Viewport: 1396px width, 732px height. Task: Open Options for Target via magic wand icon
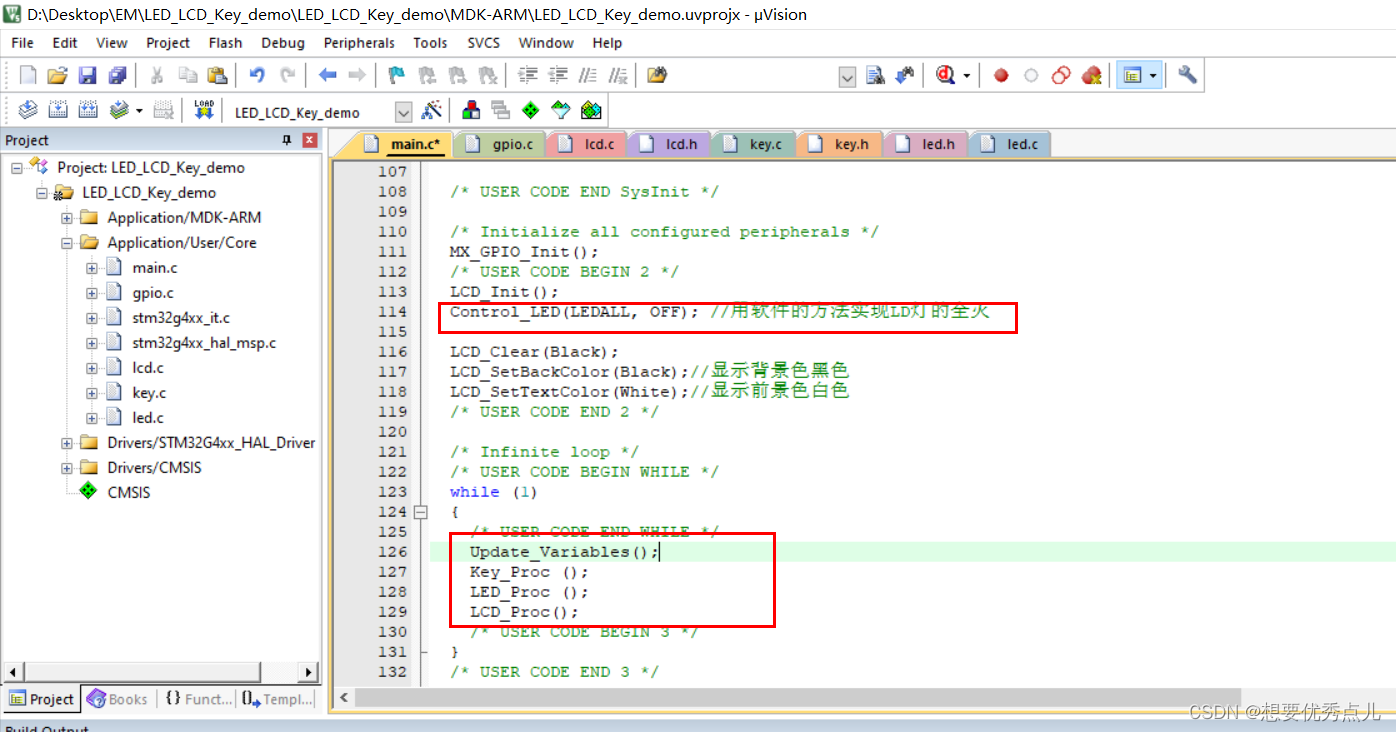click(432, 110)
